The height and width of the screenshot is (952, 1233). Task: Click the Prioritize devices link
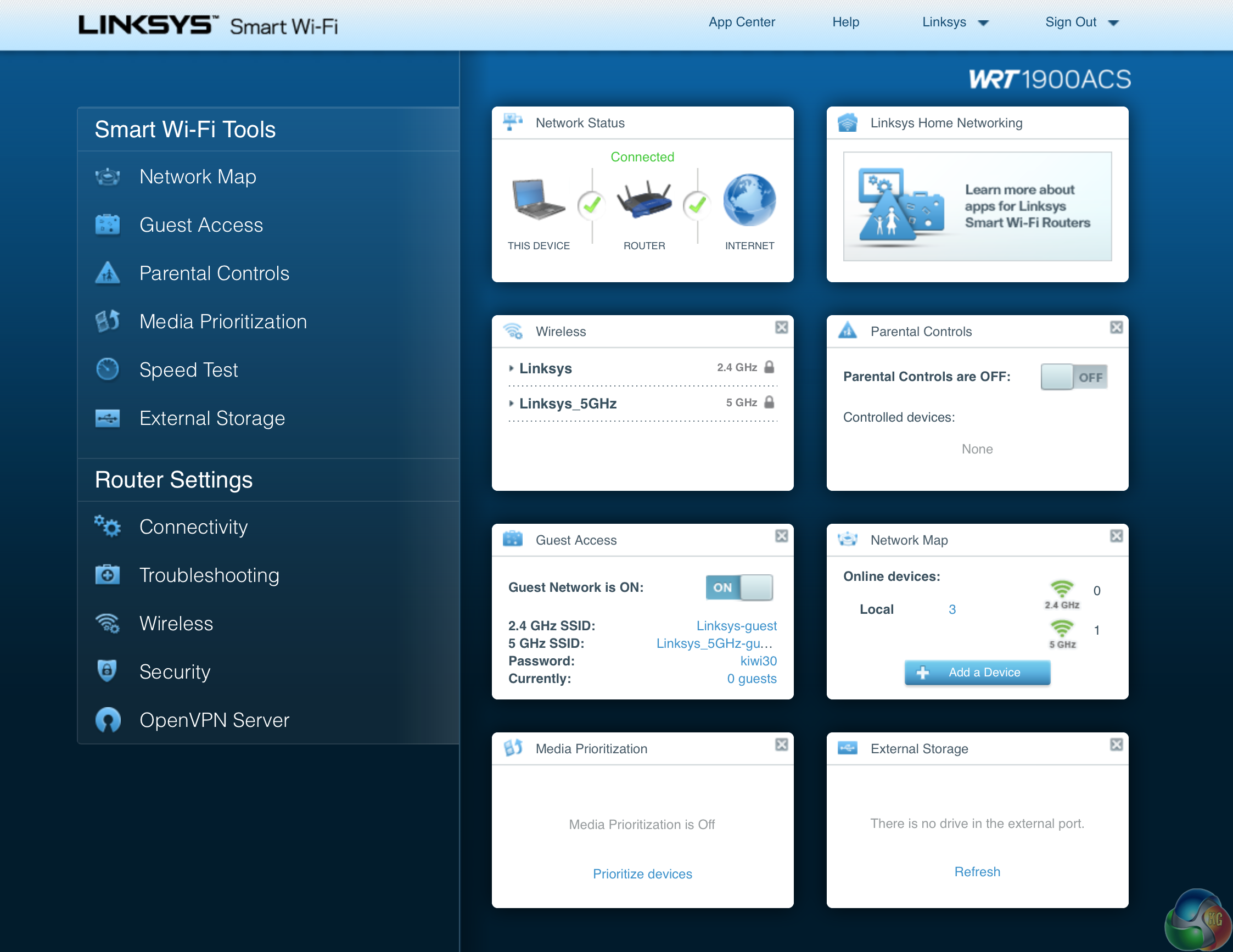point(642,873)
